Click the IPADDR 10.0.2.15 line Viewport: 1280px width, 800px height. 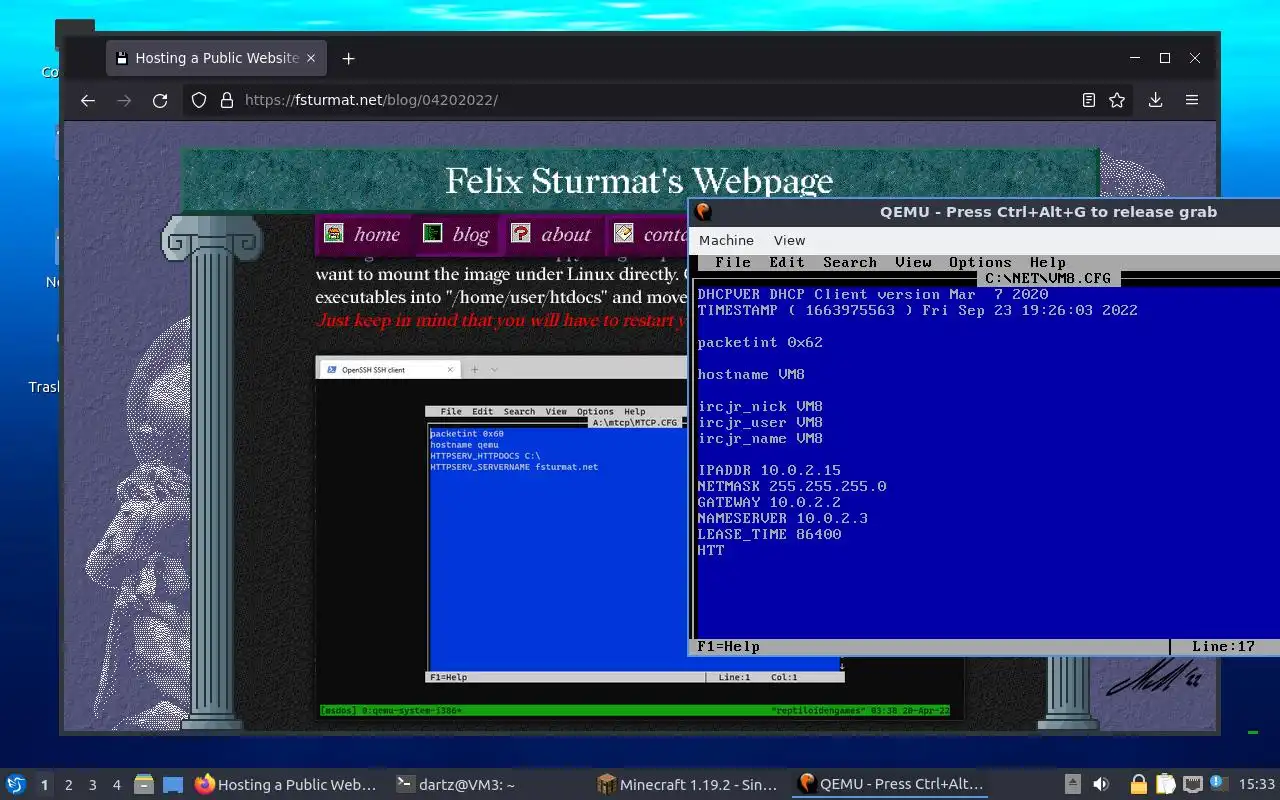click(x=769, y=470)
